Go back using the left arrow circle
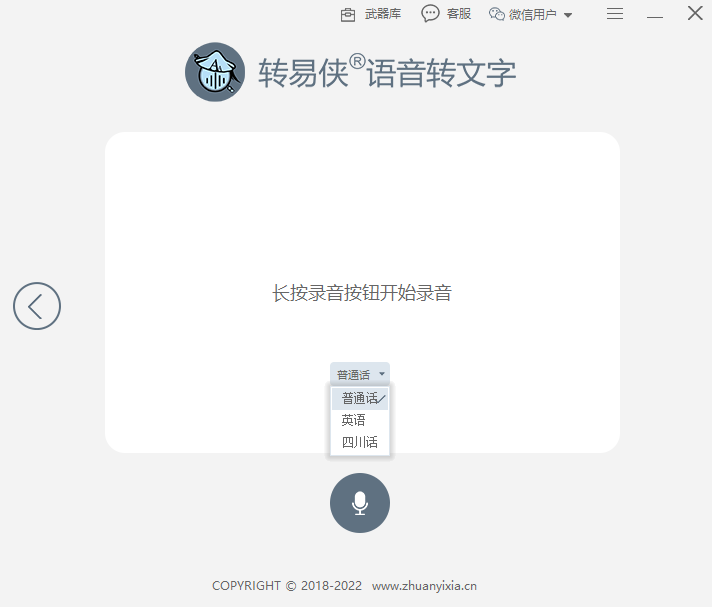Viewport: 712px width, 607px height. 37,306
